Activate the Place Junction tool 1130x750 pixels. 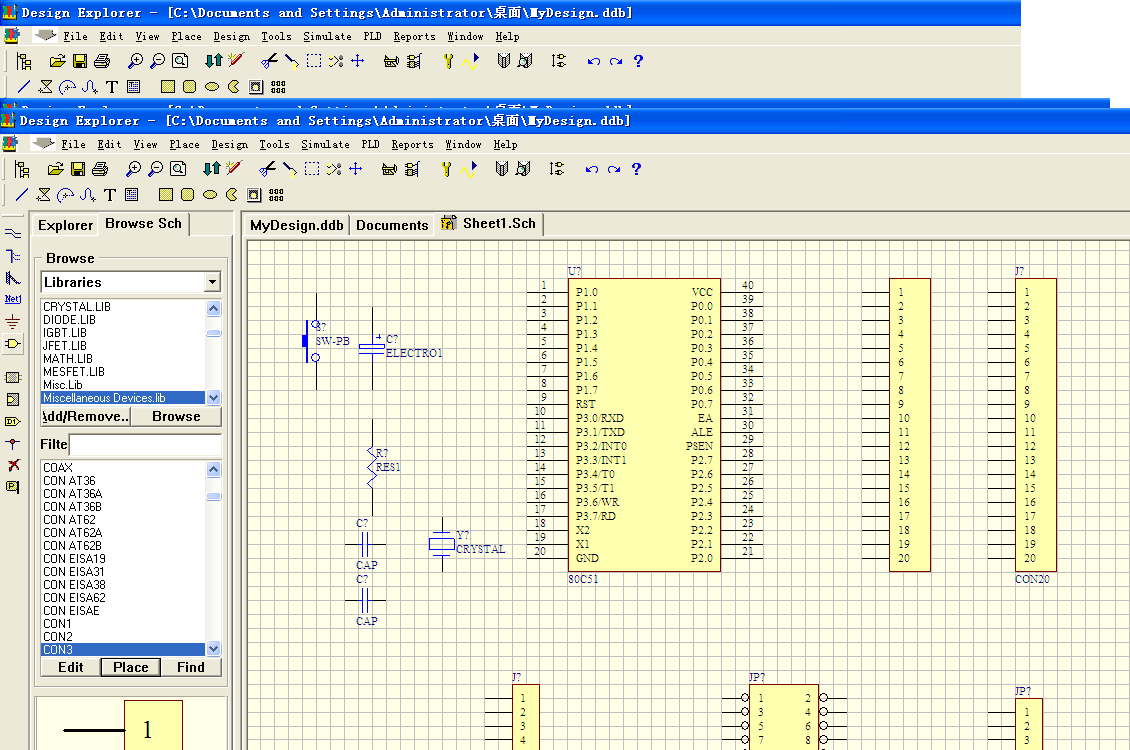click(13, 443)
